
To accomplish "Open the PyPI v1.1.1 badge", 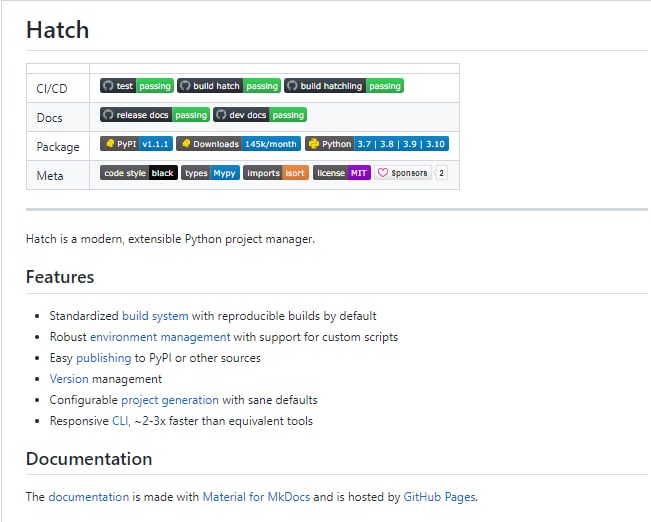I will 136,144.
